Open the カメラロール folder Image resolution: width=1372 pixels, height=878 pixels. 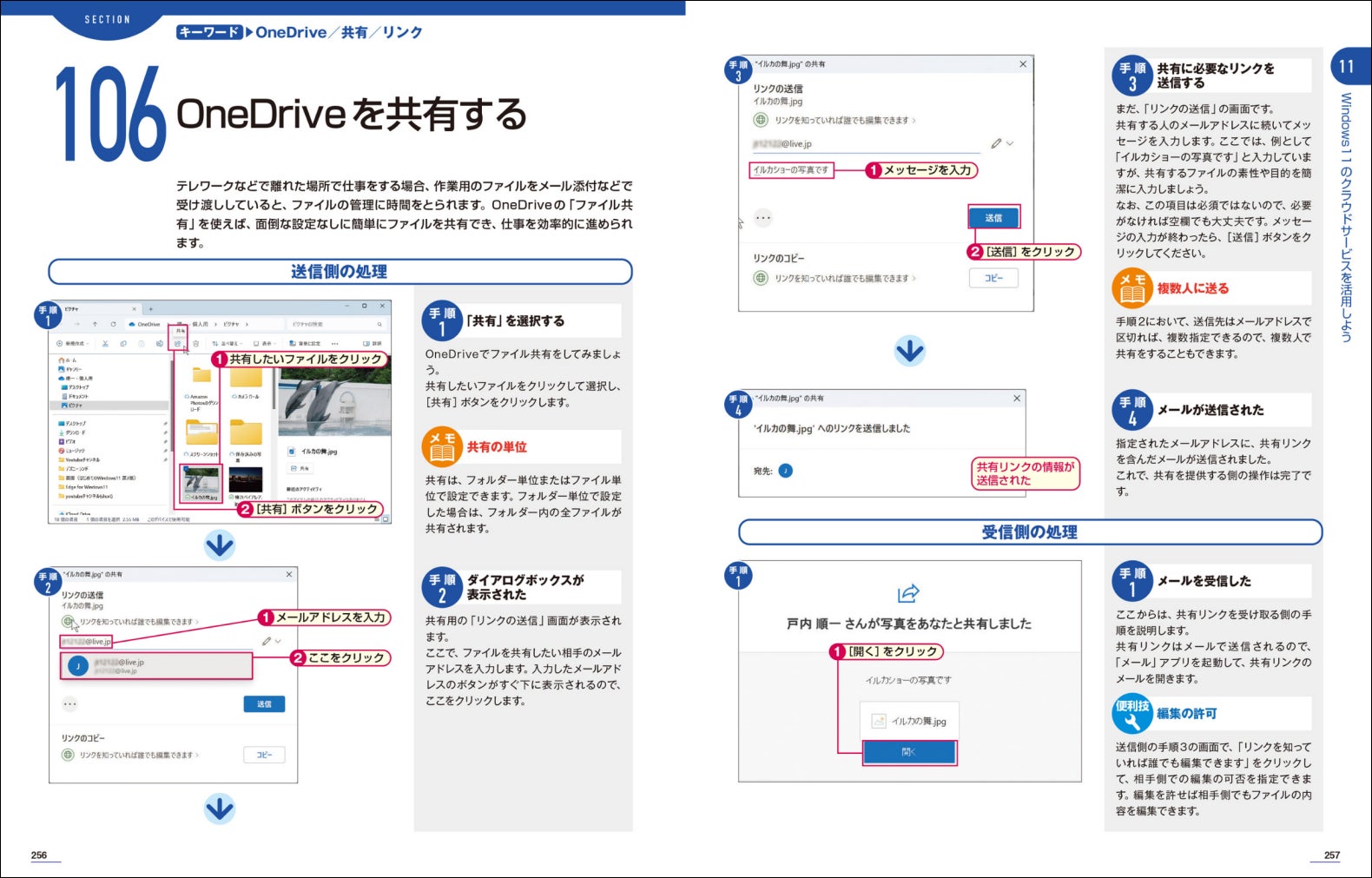tap(247, 383)
